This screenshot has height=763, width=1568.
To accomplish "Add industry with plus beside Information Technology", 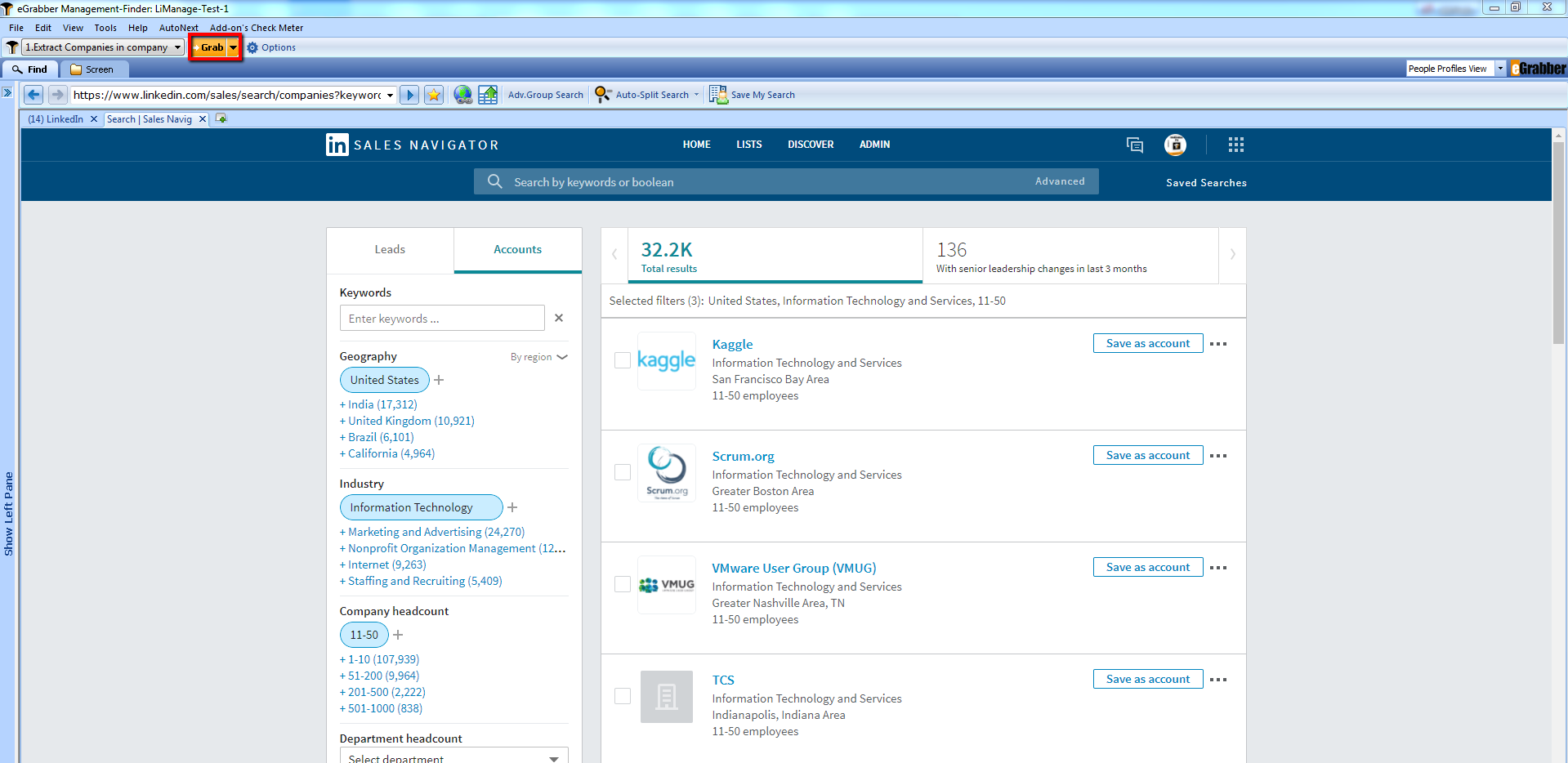I will (x=512, y=507).
